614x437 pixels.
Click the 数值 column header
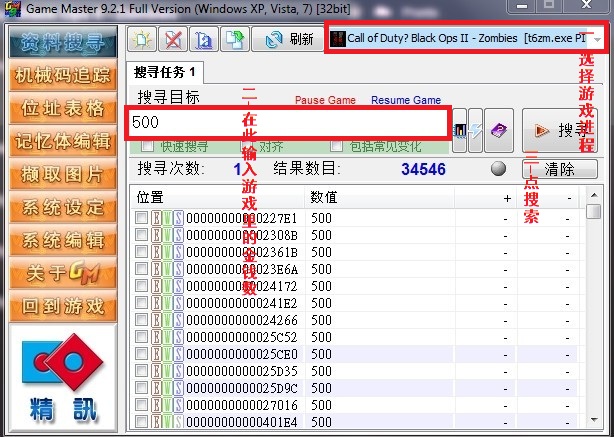(324, 197)
